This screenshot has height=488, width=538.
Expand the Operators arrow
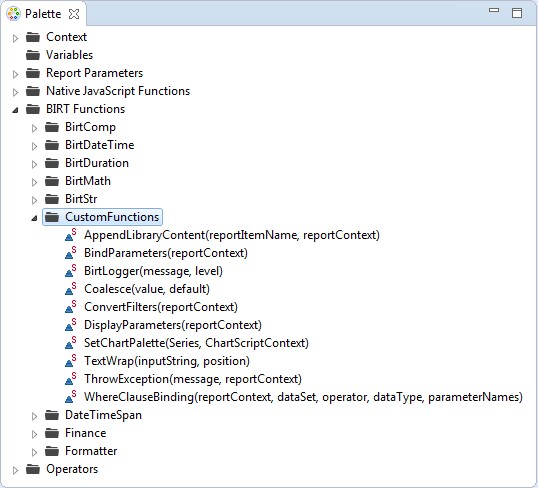pyautogui.click(x=15, y=470)
